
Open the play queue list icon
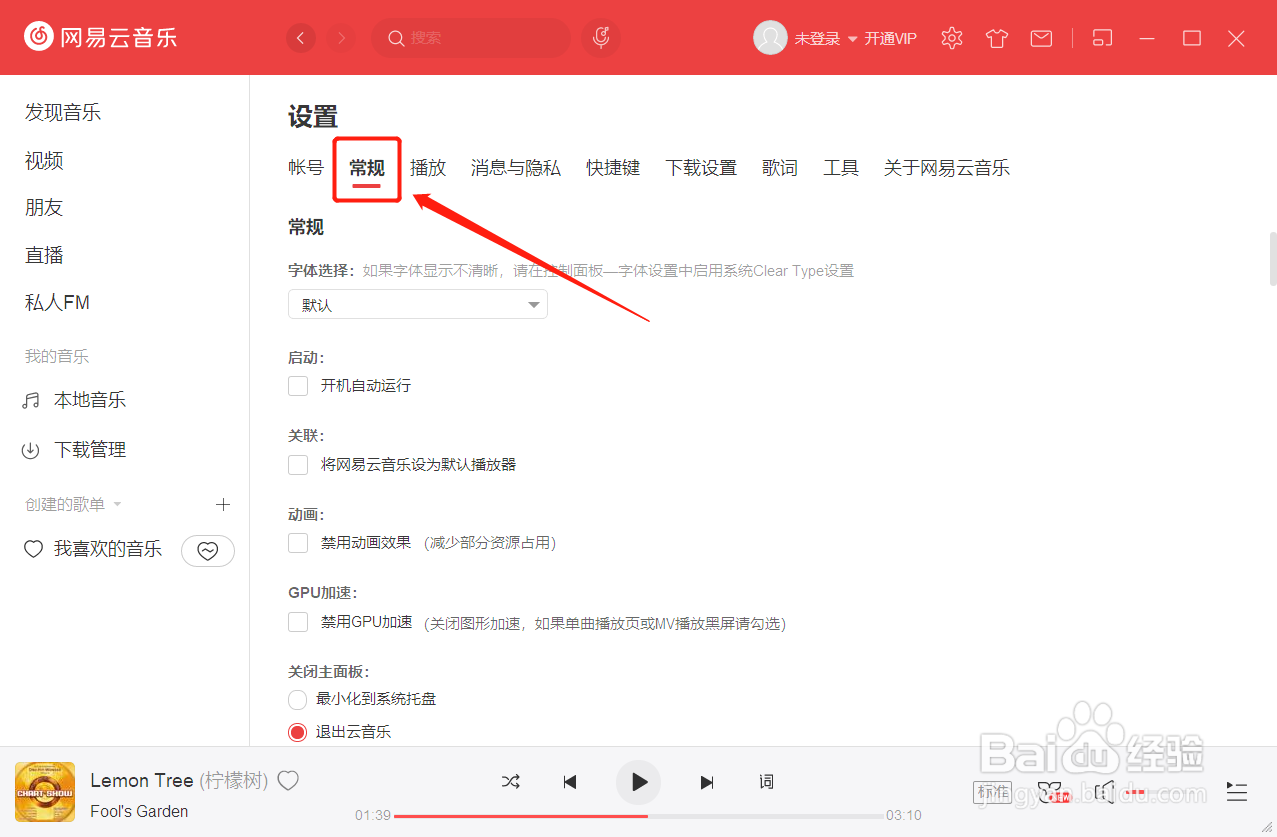(x=1236, y=792)
